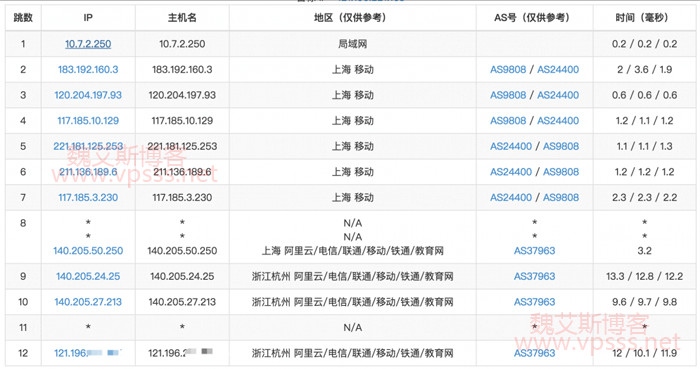Select the 地区（仅供参考）column header
The height and width of the screenshot is (369, 700).
353,18
